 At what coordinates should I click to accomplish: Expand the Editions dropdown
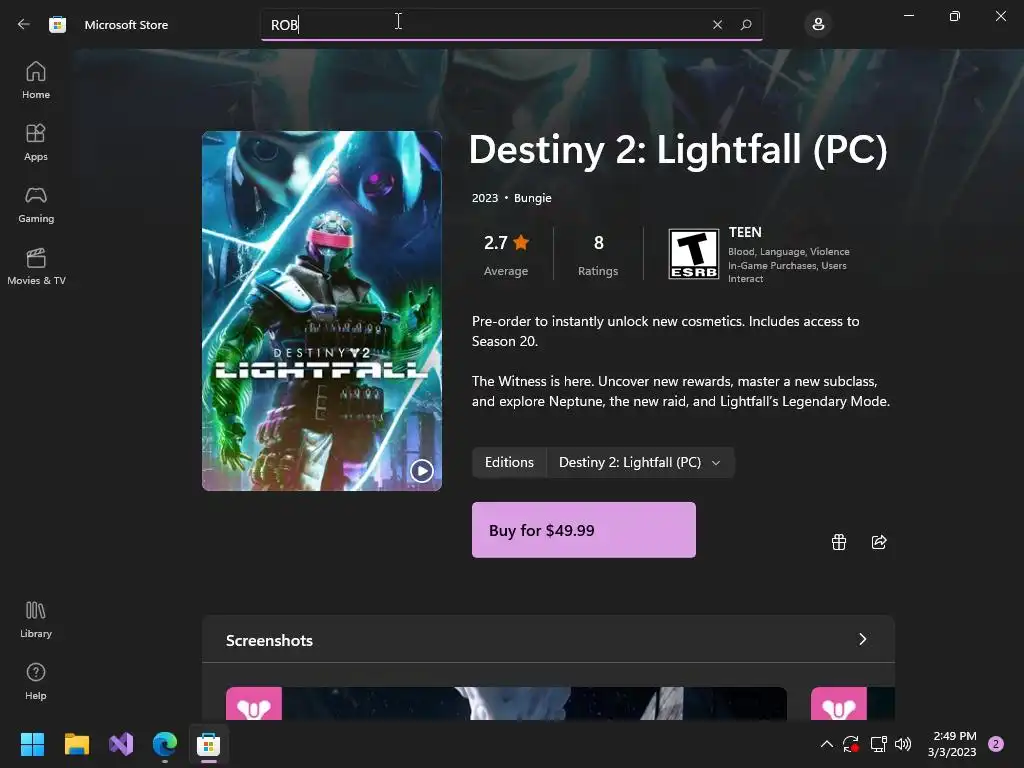639,462
